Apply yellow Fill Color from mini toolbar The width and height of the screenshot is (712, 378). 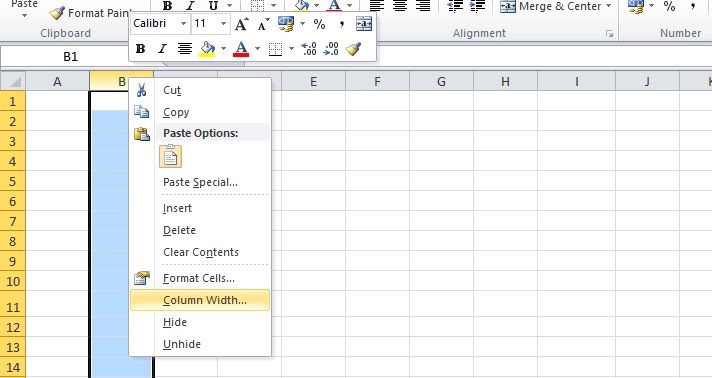pos(208,49)
